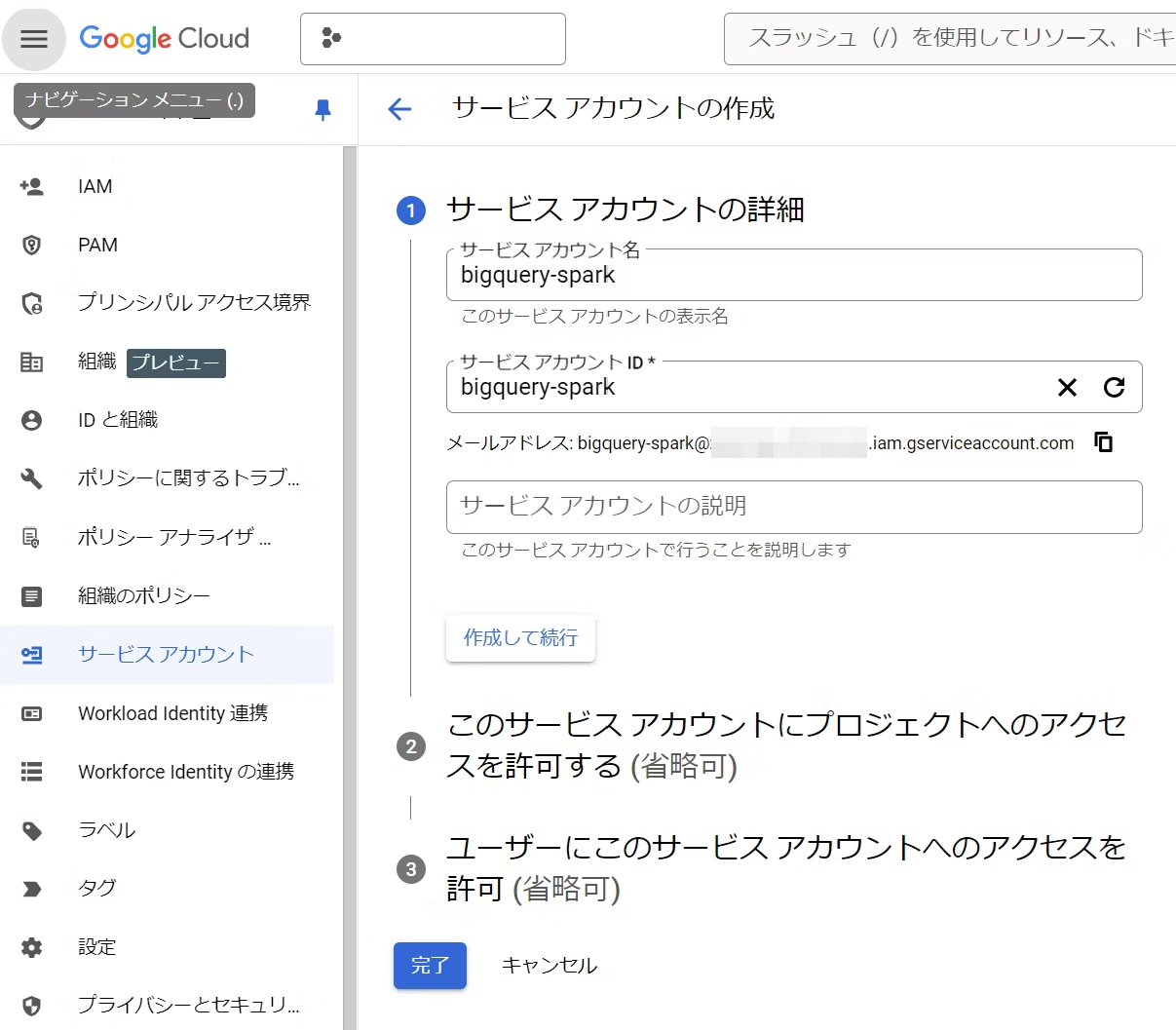The width and height of the screenshot is (1176, 1030).
Task: Clear the service account ID with X
Action: coord(1068,388)
